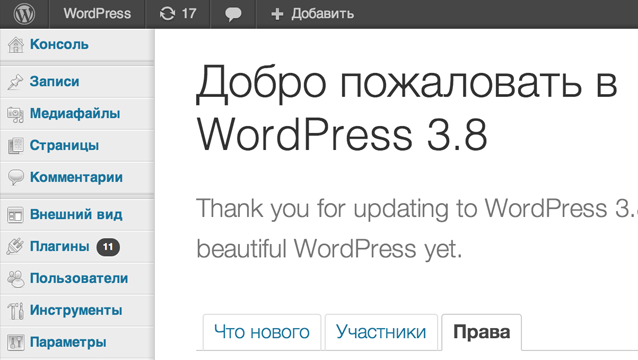Open the Страницы section

[64, 145]
